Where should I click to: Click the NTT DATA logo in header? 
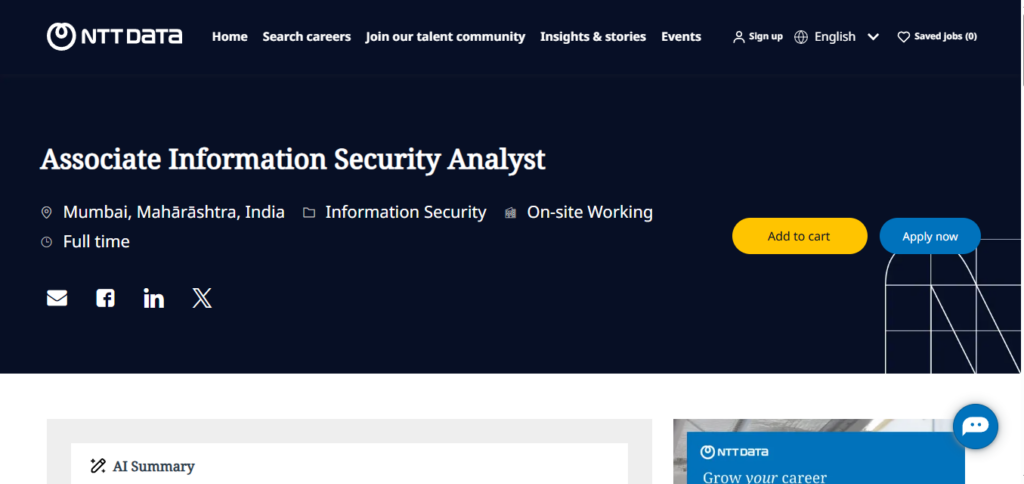coord(114,37)
